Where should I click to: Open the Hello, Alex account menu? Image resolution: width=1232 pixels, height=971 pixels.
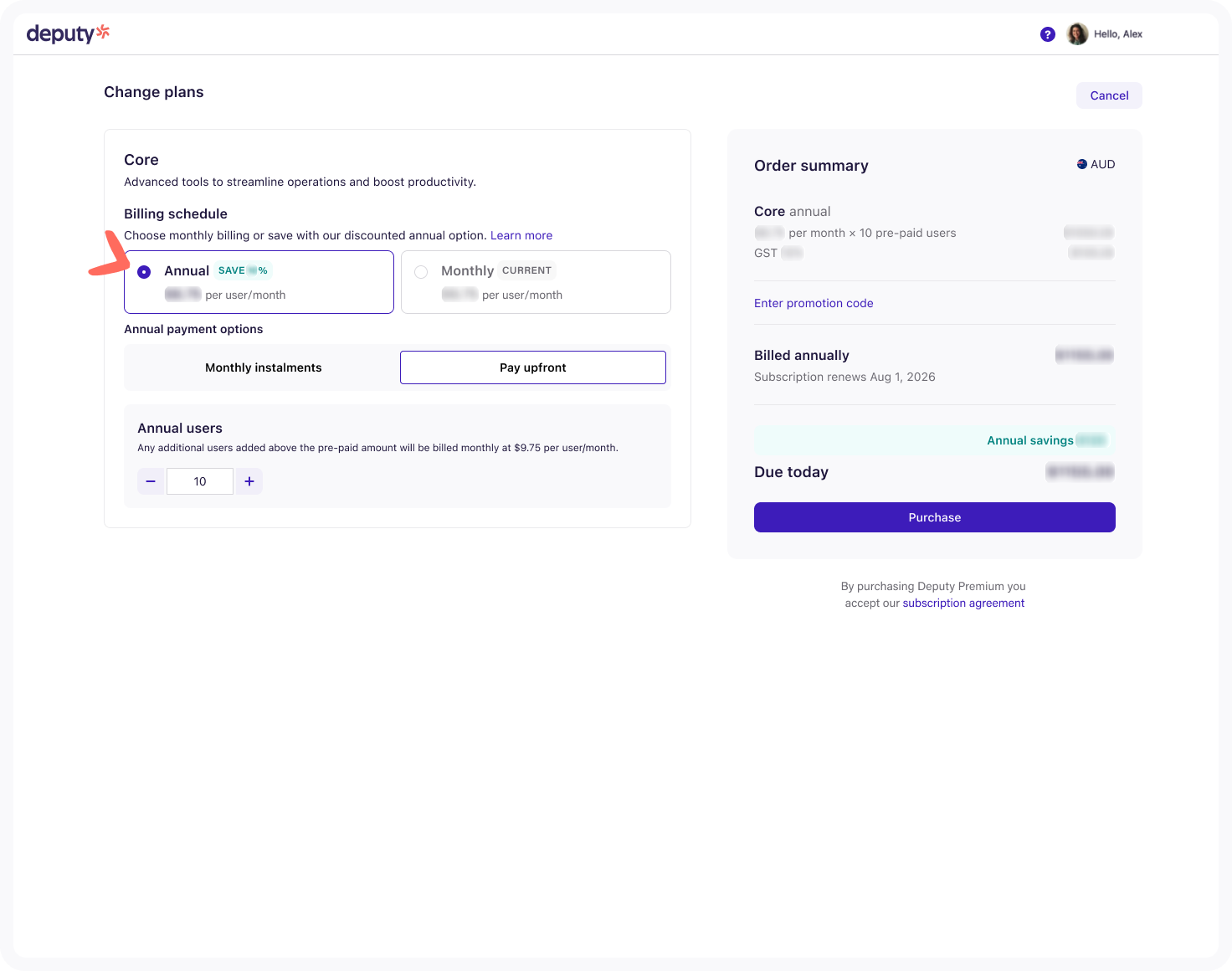click(x=1117, y=34)
